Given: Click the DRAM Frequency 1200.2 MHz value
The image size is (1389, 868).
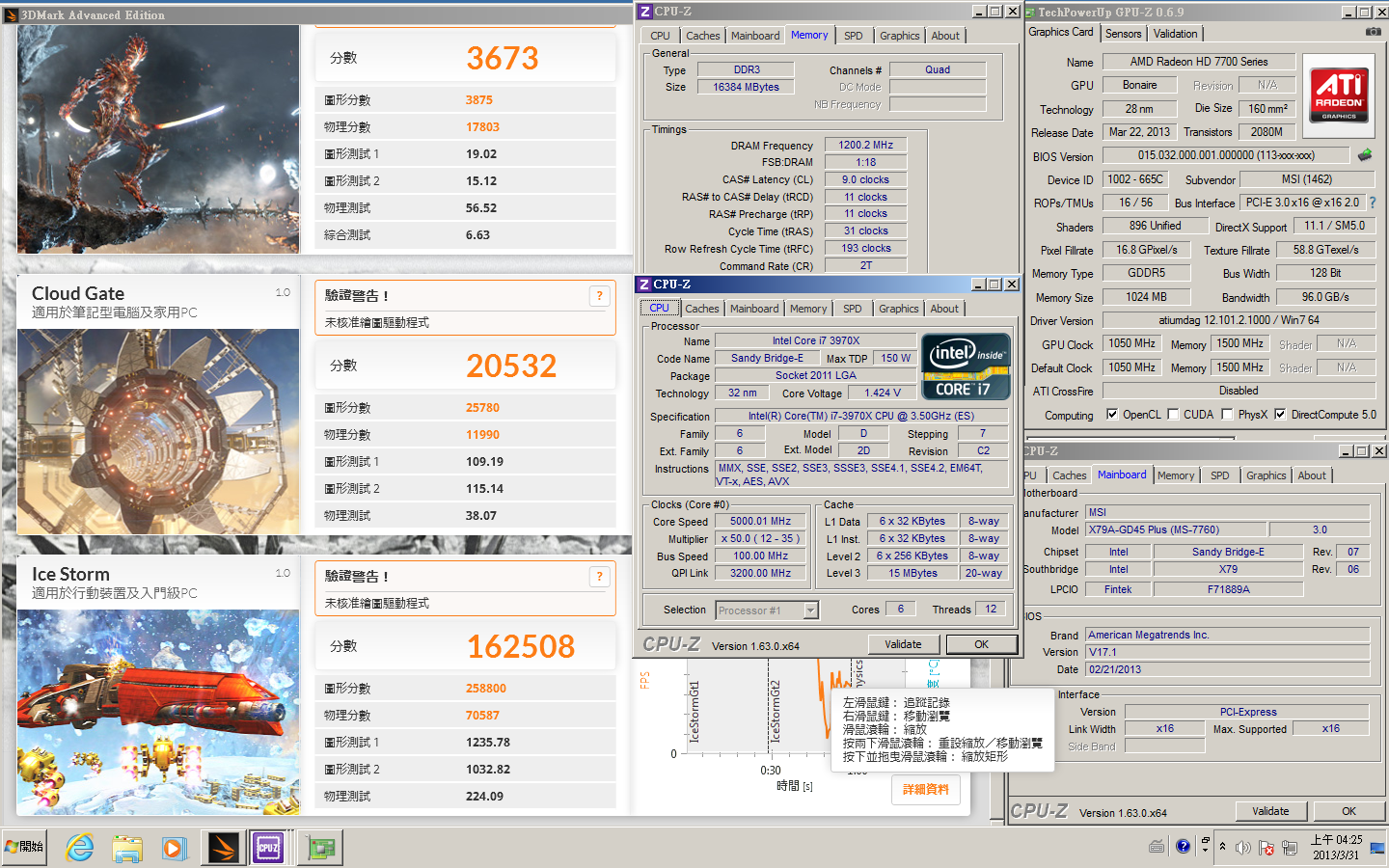Looking at the screenshot, I should coord(865,145).
